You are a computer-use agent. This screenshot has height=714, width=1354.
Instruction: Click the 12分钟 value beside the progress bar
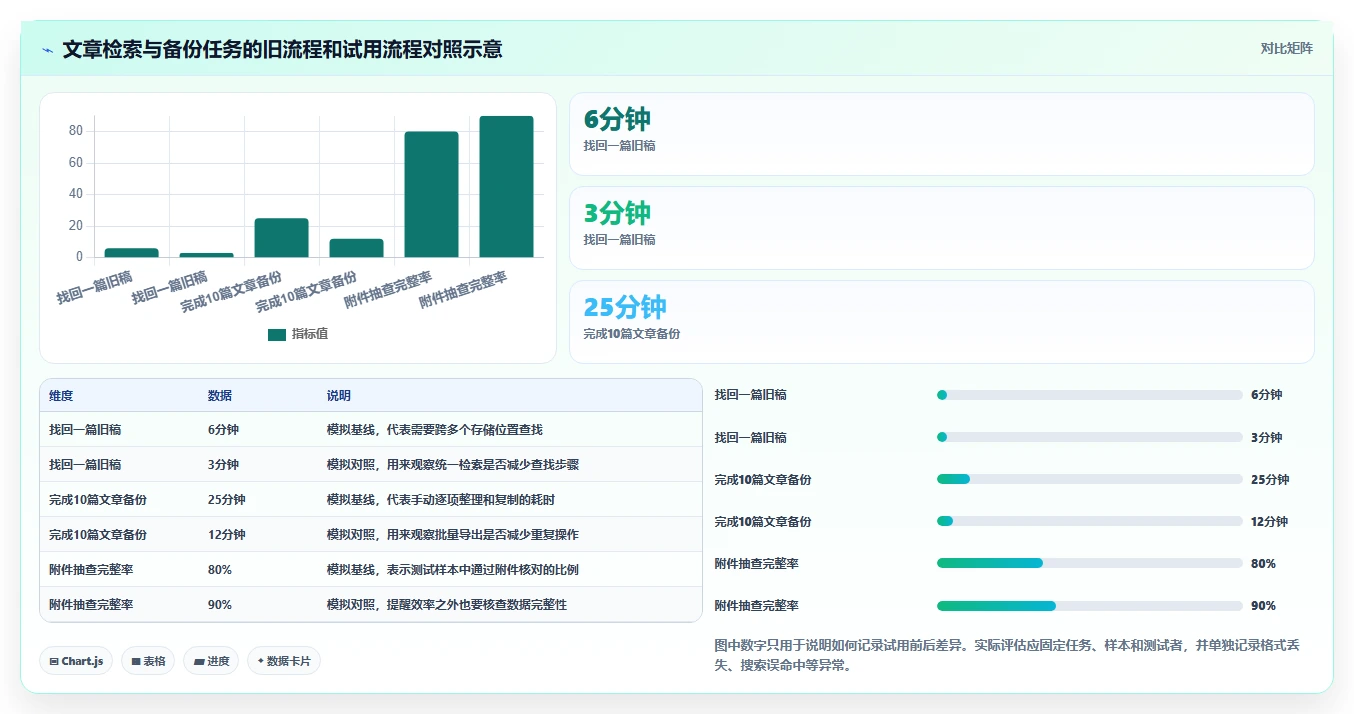coord(1270,521)
